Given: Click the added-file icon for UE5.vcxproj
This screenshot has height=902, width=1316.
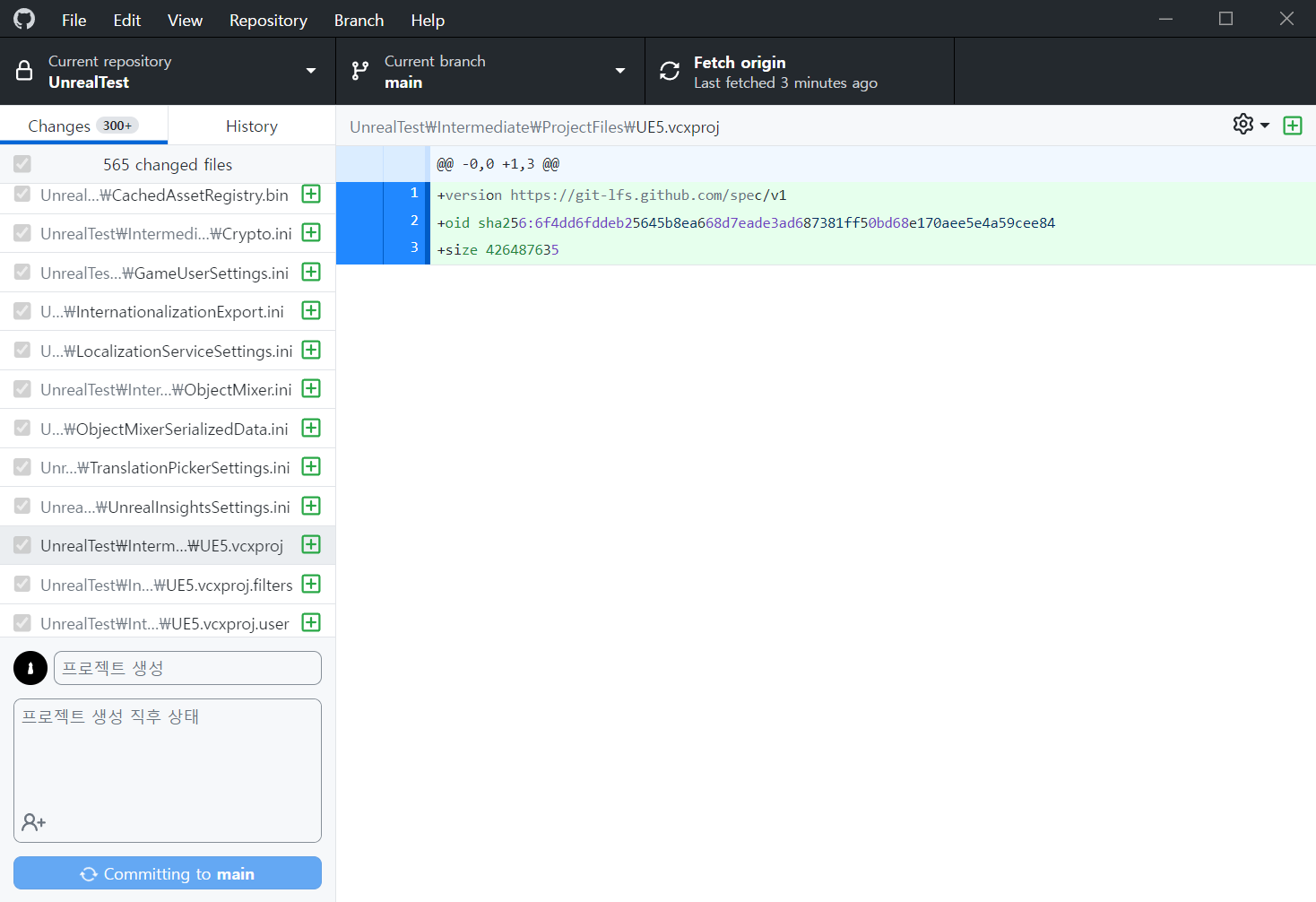Looking at the screenshot, I should pyautogui.click(x=311, y=544).
